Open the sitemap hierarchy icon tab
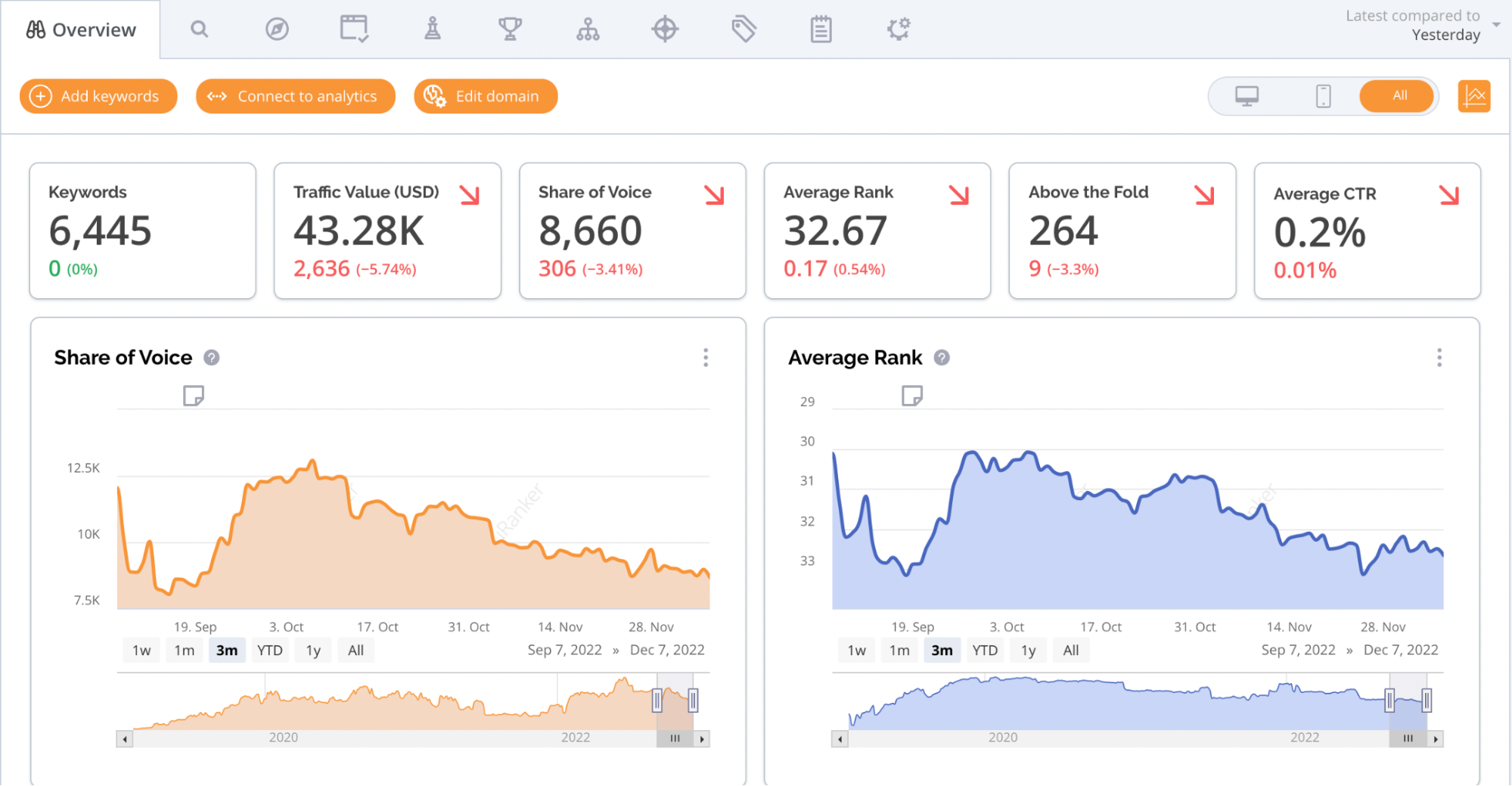 (588, 30)
